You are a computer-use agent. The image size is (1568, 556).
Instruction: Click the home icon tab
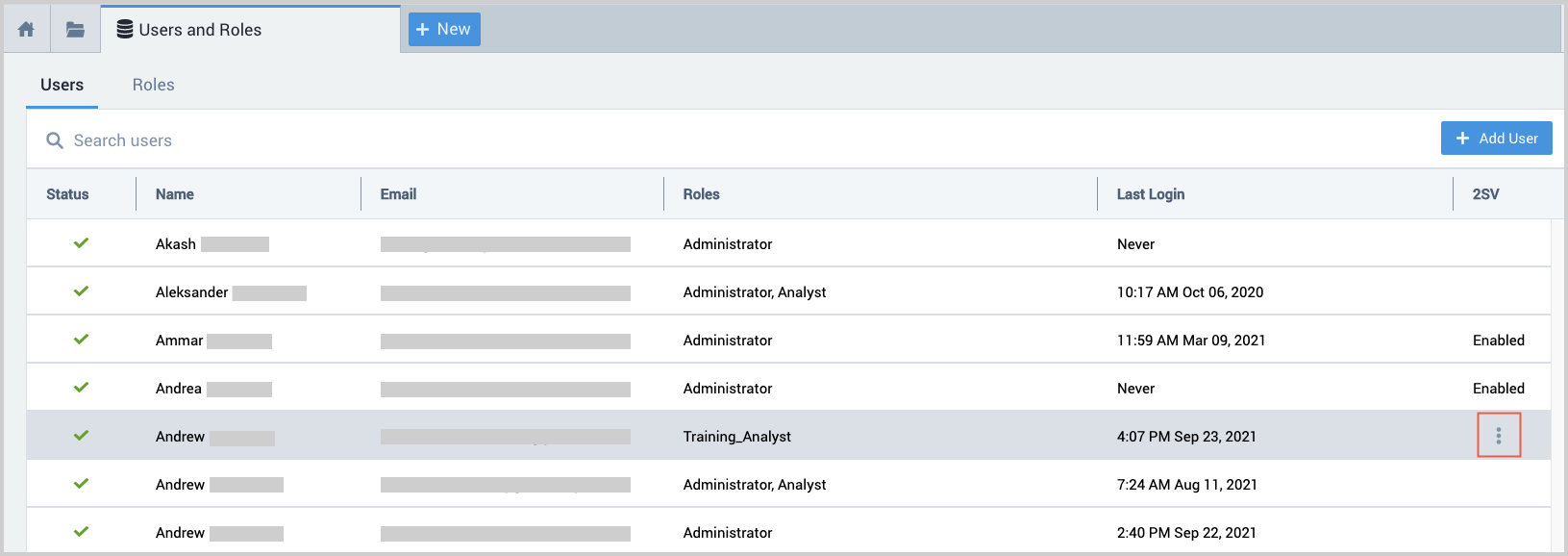27,30
